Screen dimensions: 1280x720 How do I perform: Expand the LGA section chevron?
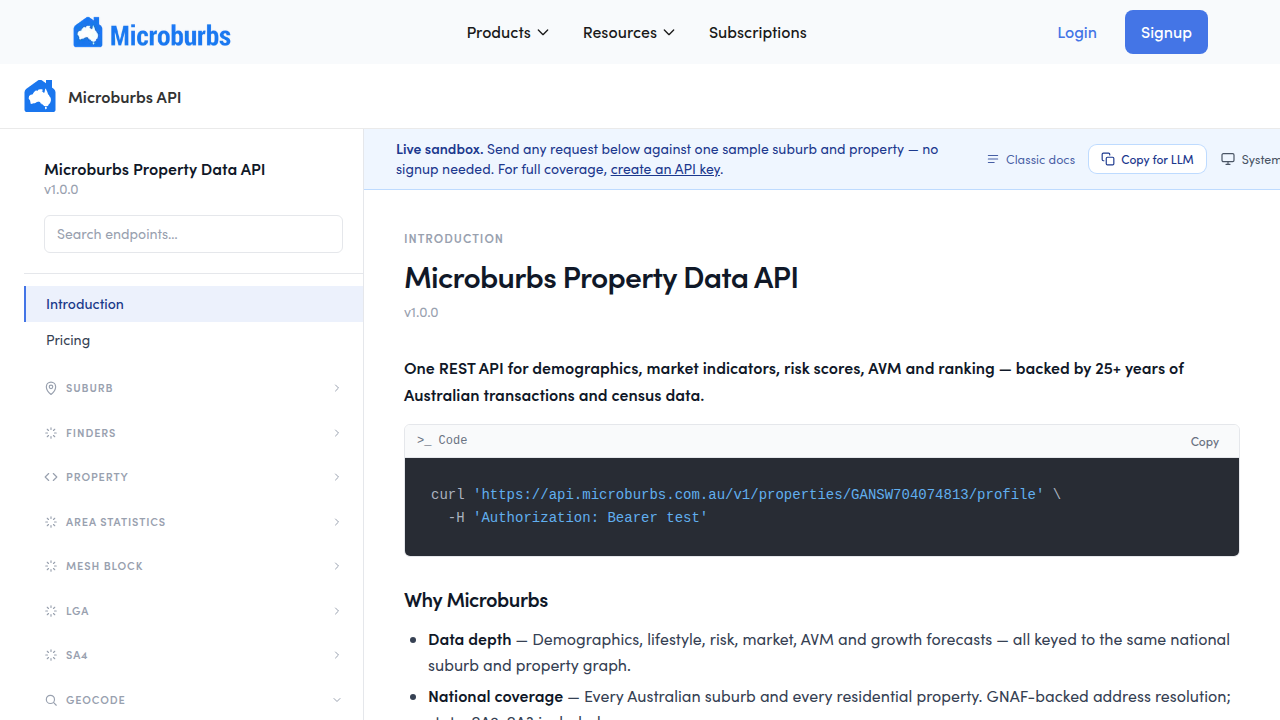coord(337,611)
